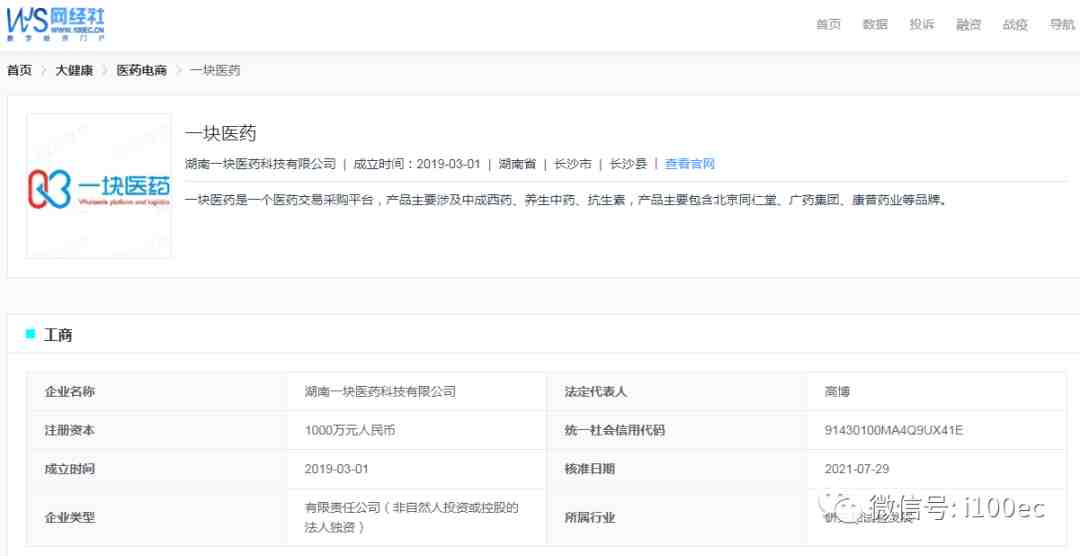This screenshot has width=1080, height=556.
Task: Go to 首页 in the breadcrumb
Action: tap(19, 70)
